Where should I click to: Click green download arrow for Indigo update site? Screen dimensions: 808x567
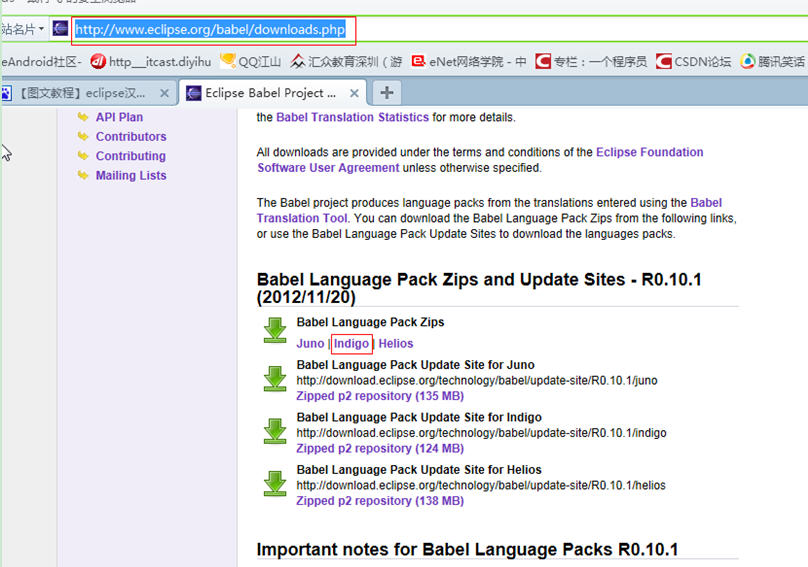pos(275,431)
